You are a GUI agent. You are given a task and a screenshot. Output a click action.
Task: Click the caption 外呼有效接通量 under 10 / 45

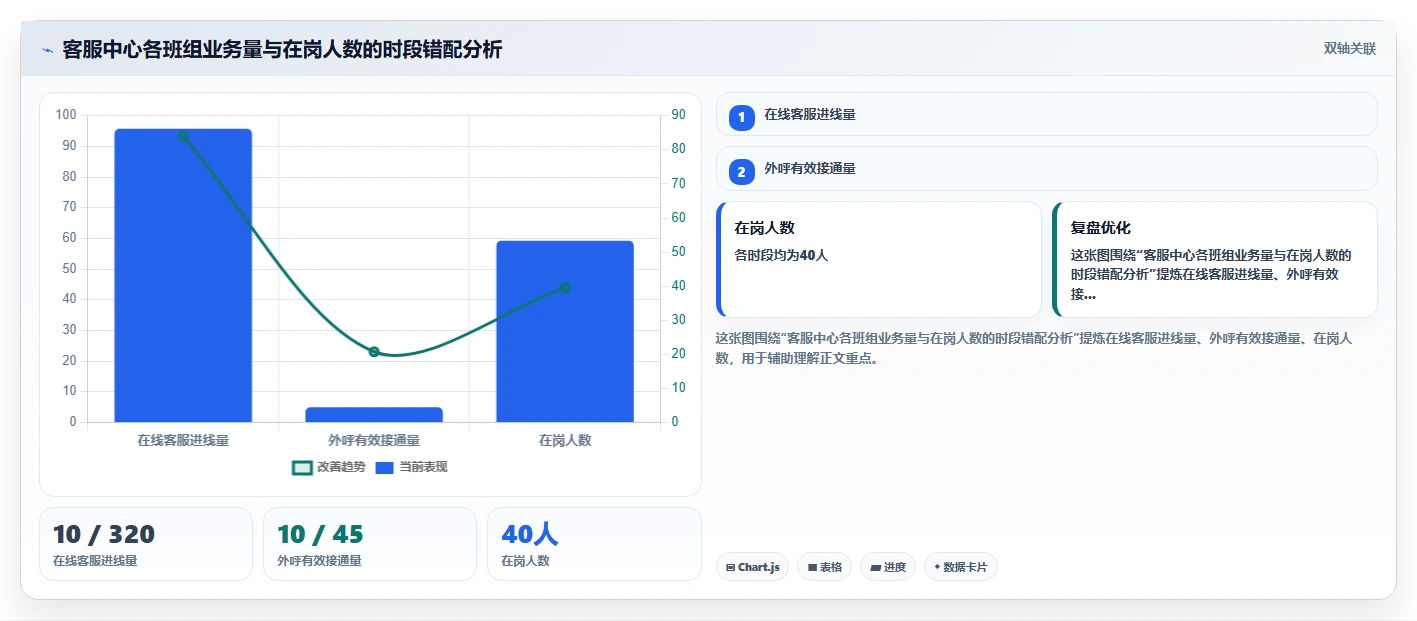319,561
